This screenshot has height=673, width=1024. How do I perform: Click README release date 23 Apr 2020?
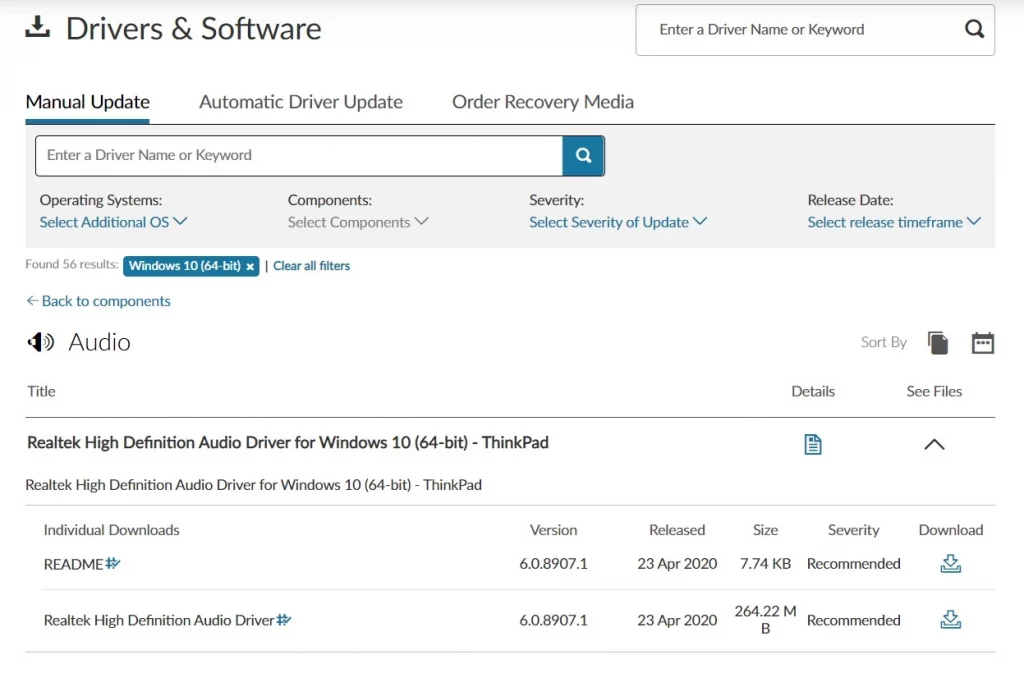click(x=677, y=563)
